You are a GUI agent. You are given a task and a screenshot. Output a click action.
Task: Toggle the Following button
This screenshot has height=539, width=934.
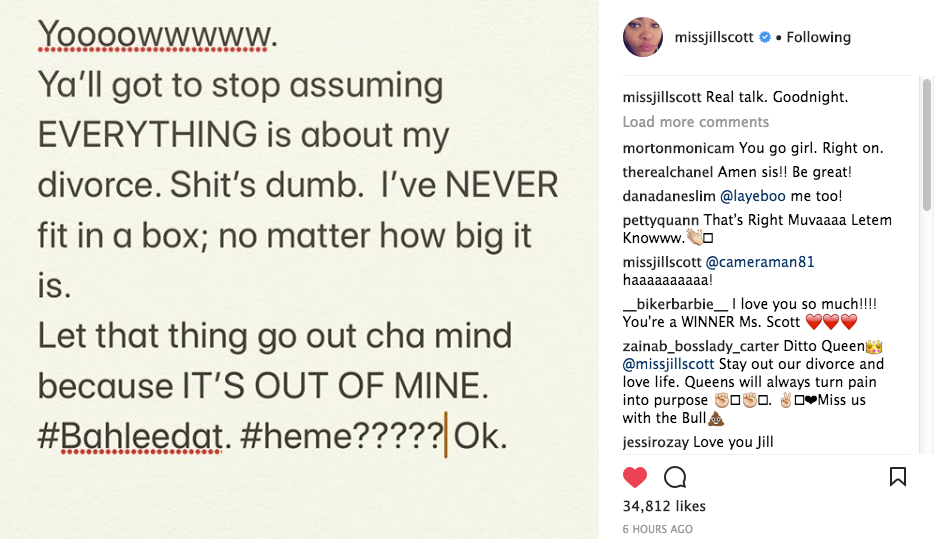click(x=818, y=37)
